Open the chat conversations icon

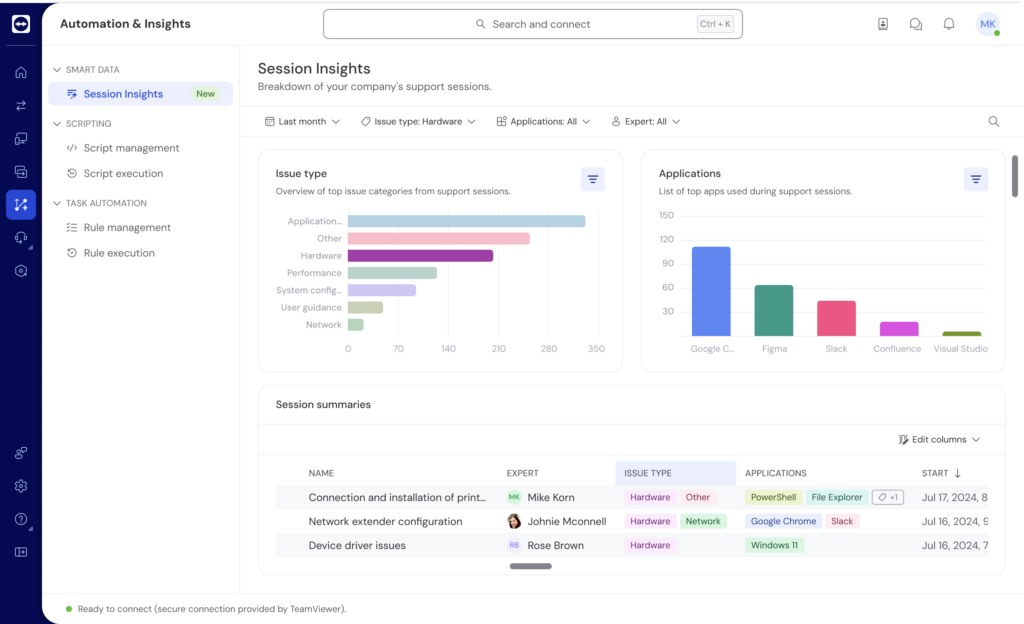[x=915, y=23]
